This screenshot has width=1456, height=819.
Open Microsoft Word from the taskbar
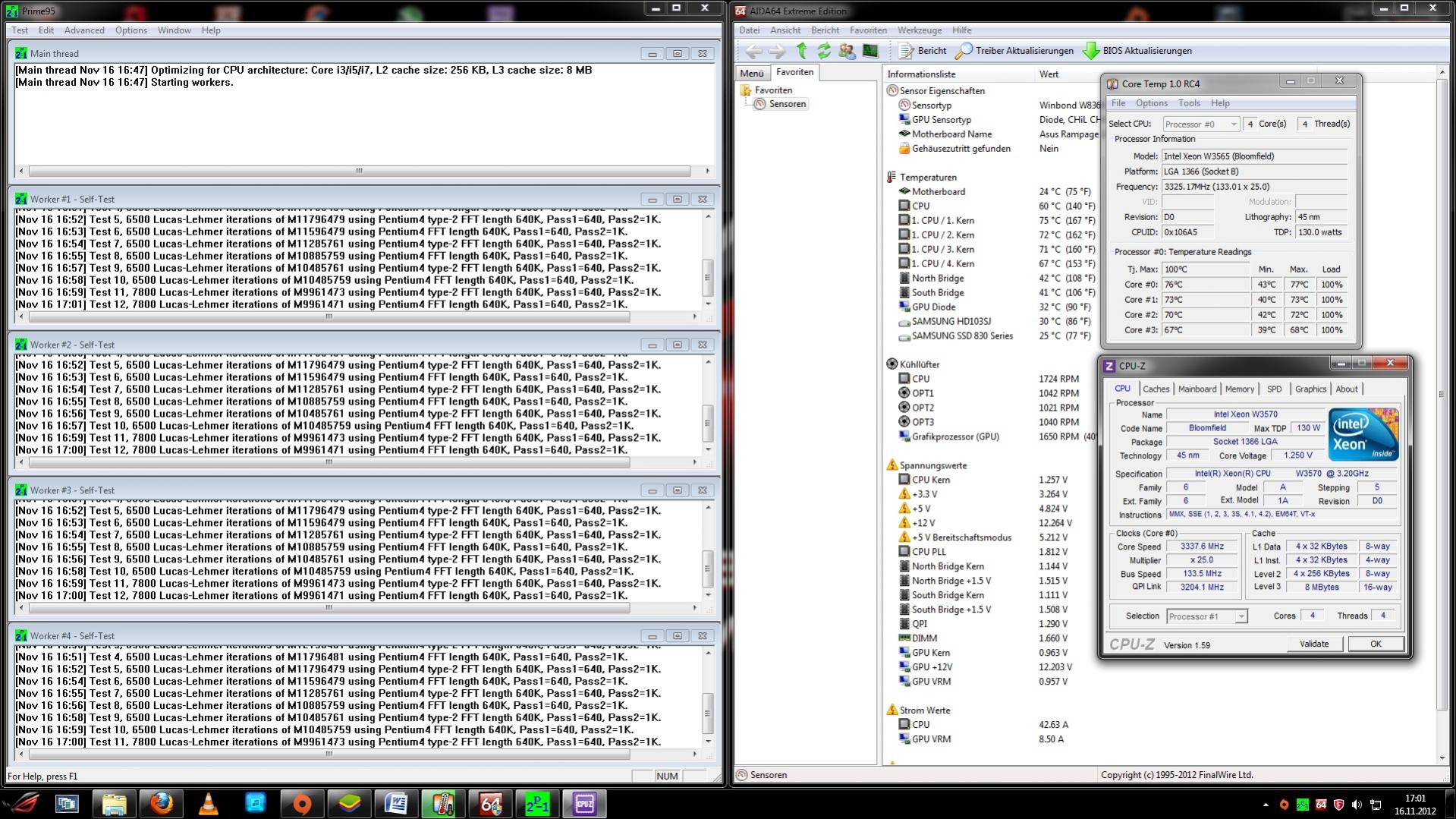pyautogui.click(x=396, y=803)
